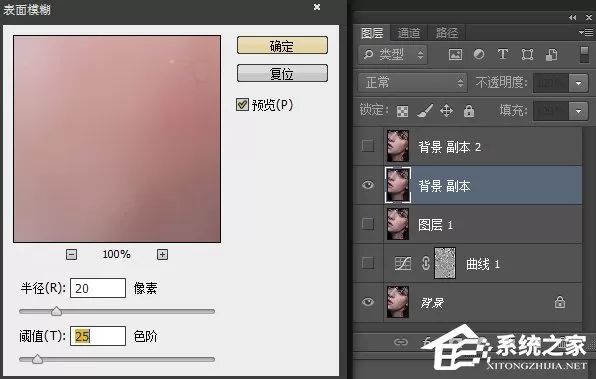Click the type layer filter icon
This screenshot has height=379, width=596.
pyautogui.click(x=502, y=54)
